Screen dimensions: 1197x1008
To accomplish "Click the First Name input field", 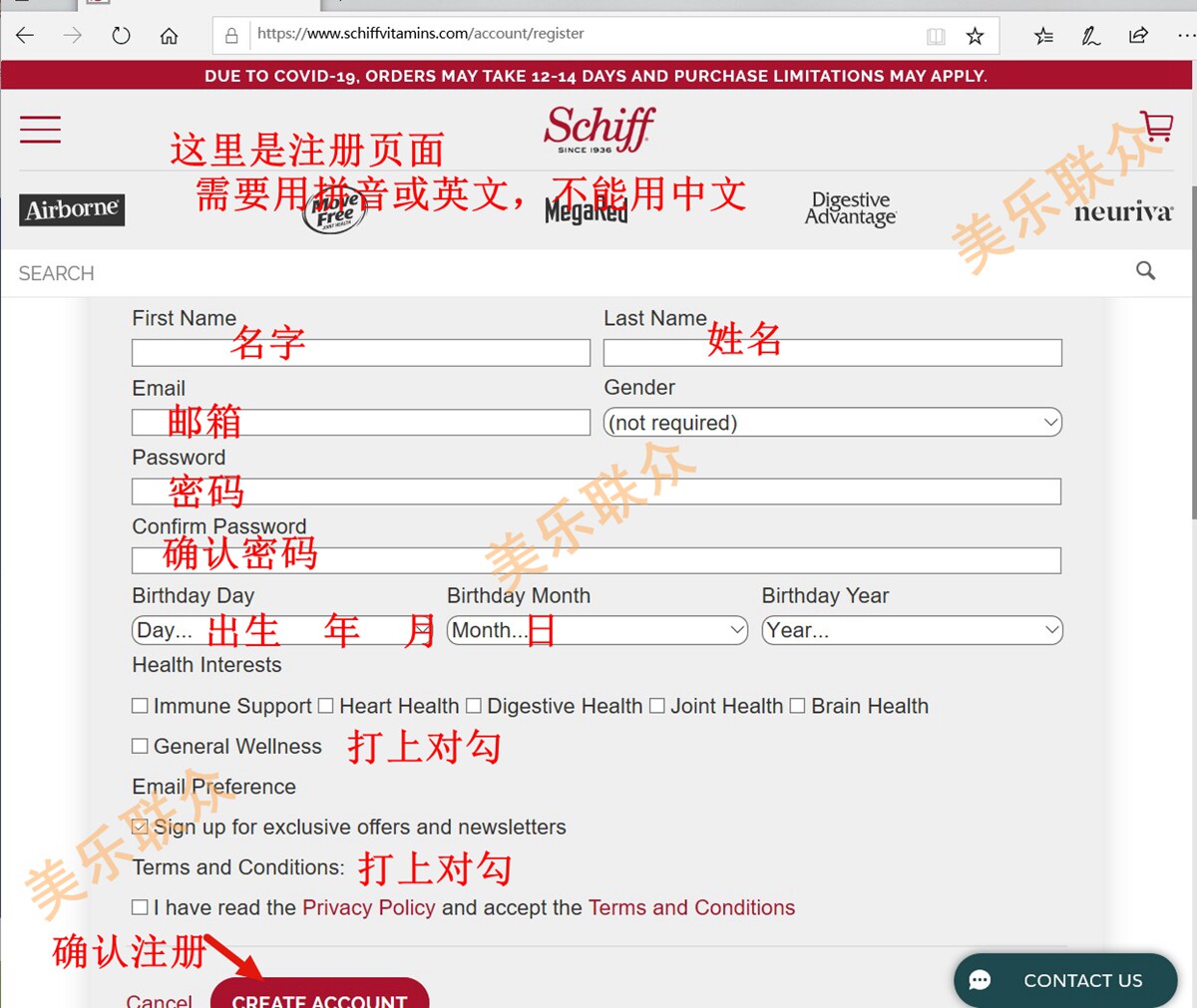I will pos(361,353).
